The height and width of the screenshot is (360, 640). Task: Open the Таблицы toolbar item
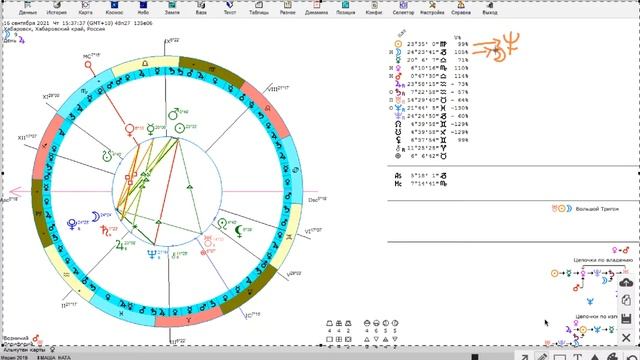pyautogui.click(x=259, y=8)
